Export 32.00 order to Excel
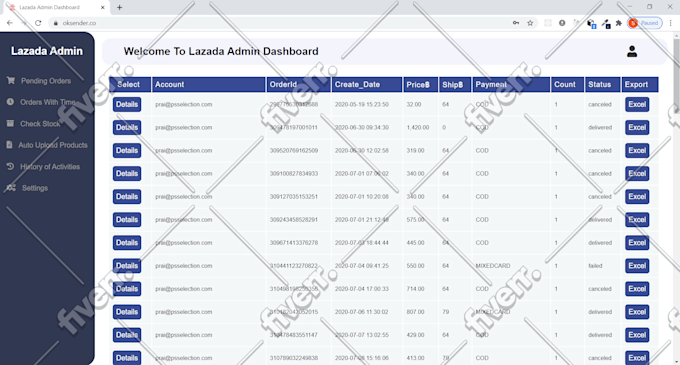The height and width of the screenshot is (365, 680). 637,104
